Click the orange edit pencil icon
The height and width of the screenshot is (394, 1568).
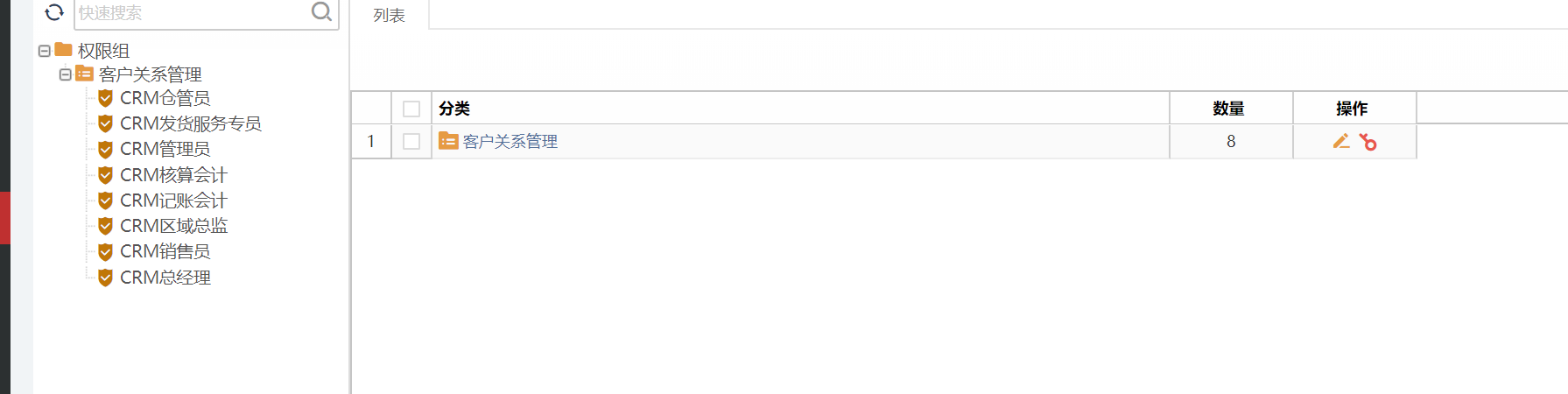point(1341,141)
